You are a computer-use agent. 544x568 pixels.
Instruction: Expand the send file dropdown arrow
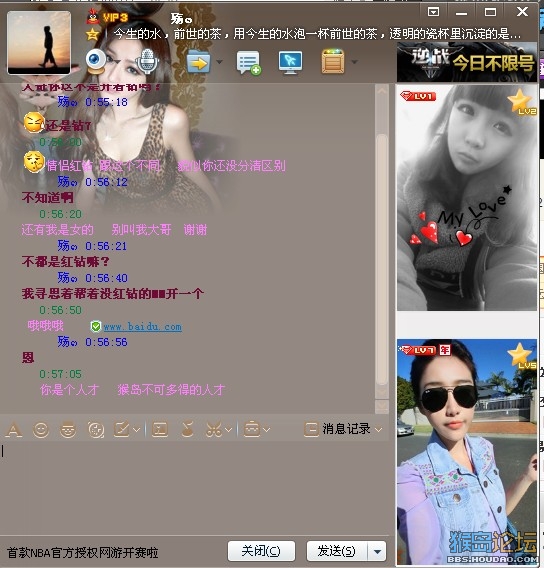click(219, 62)
